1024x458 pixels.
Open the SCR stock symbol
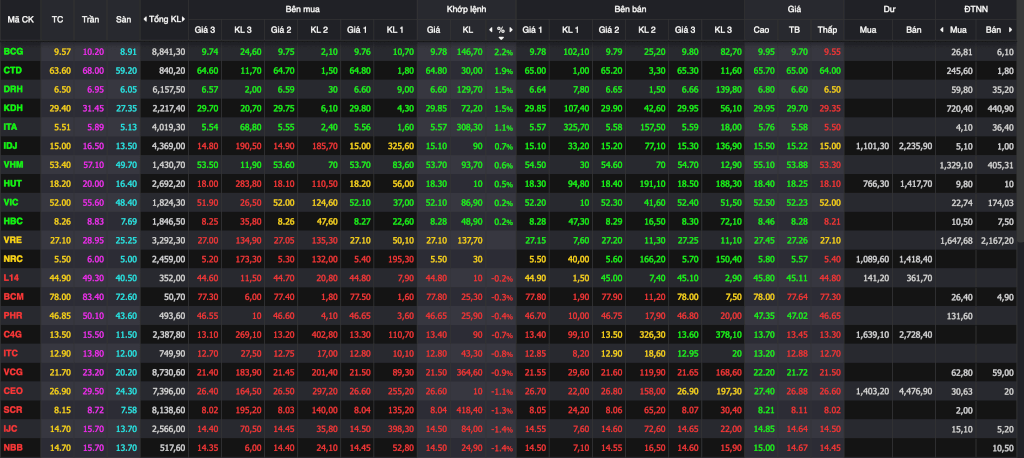[x=12, y=410]
